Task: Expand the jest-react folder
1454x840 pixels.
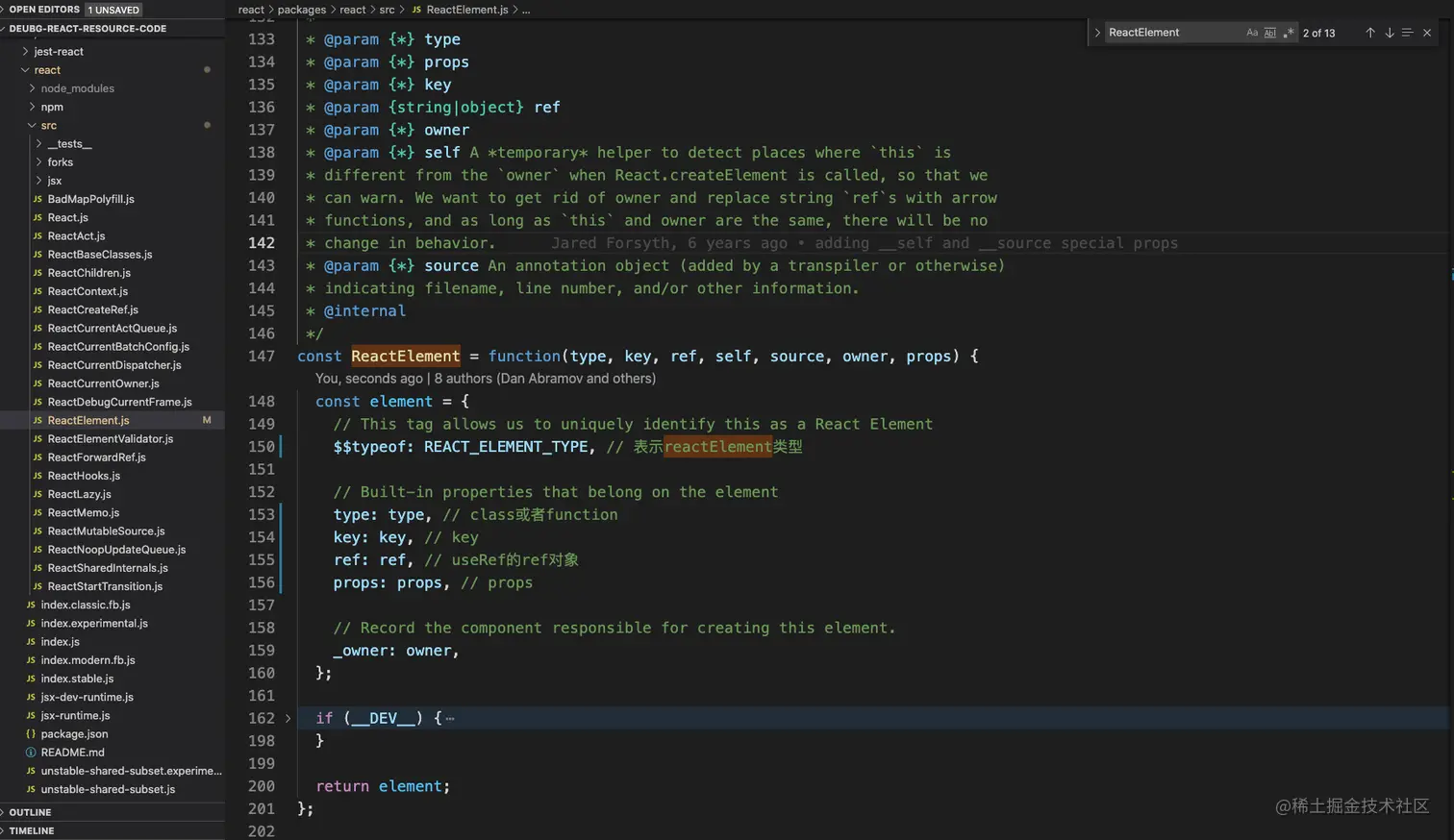Action: tap(58, 52)
